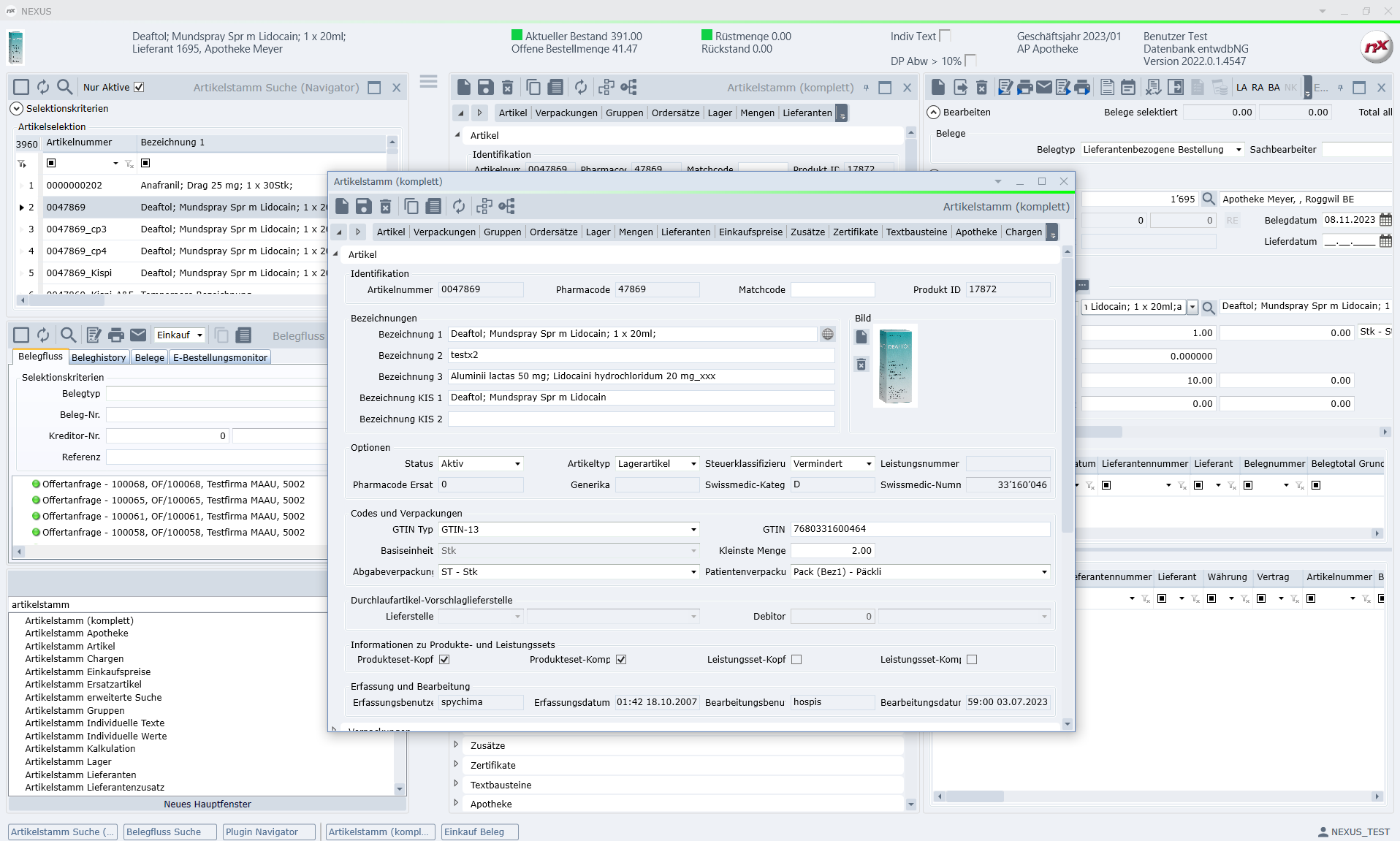
Task: Open the GTIN Typ dropdown
Action: tap(693, 530)
